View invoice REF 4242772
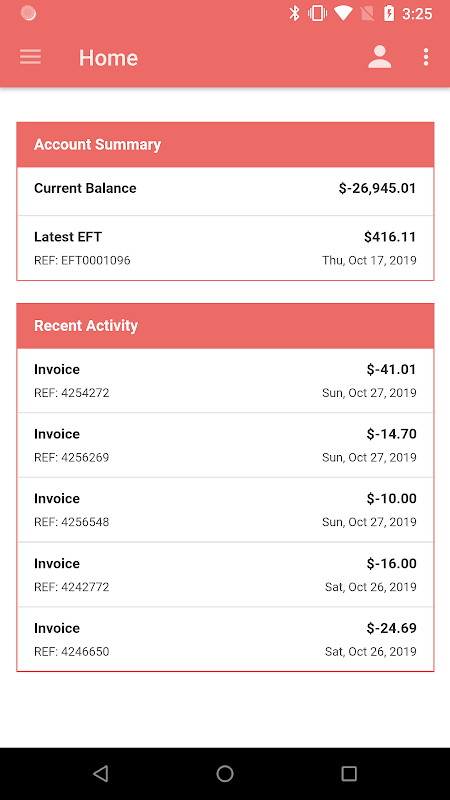This screenshot has width=450, height=800. [x=225, y=574]
